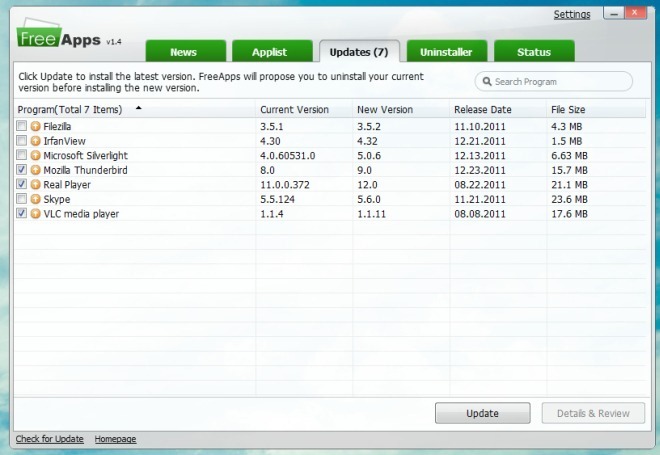
Task: Click the current version 4.0.60531.0 cell
Action: [287, 156]
